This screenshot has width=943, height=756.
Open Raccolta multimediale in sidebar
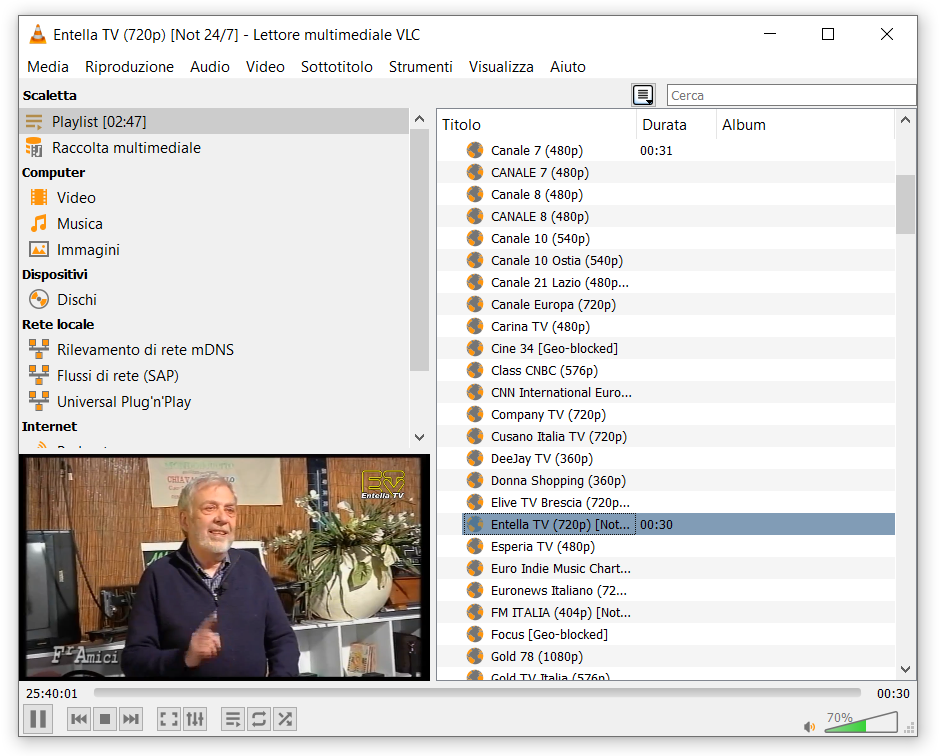click(x=126, y=148)
